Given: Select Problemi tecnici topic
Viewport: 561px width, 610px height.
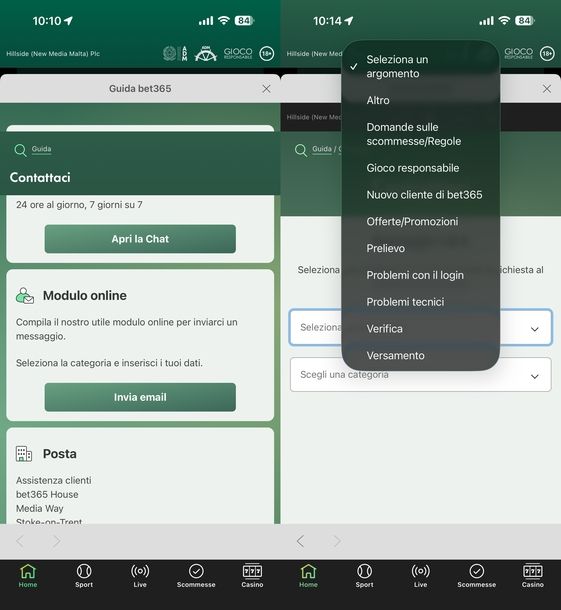Looking at the screenshot, I should [x=421, y=302].
